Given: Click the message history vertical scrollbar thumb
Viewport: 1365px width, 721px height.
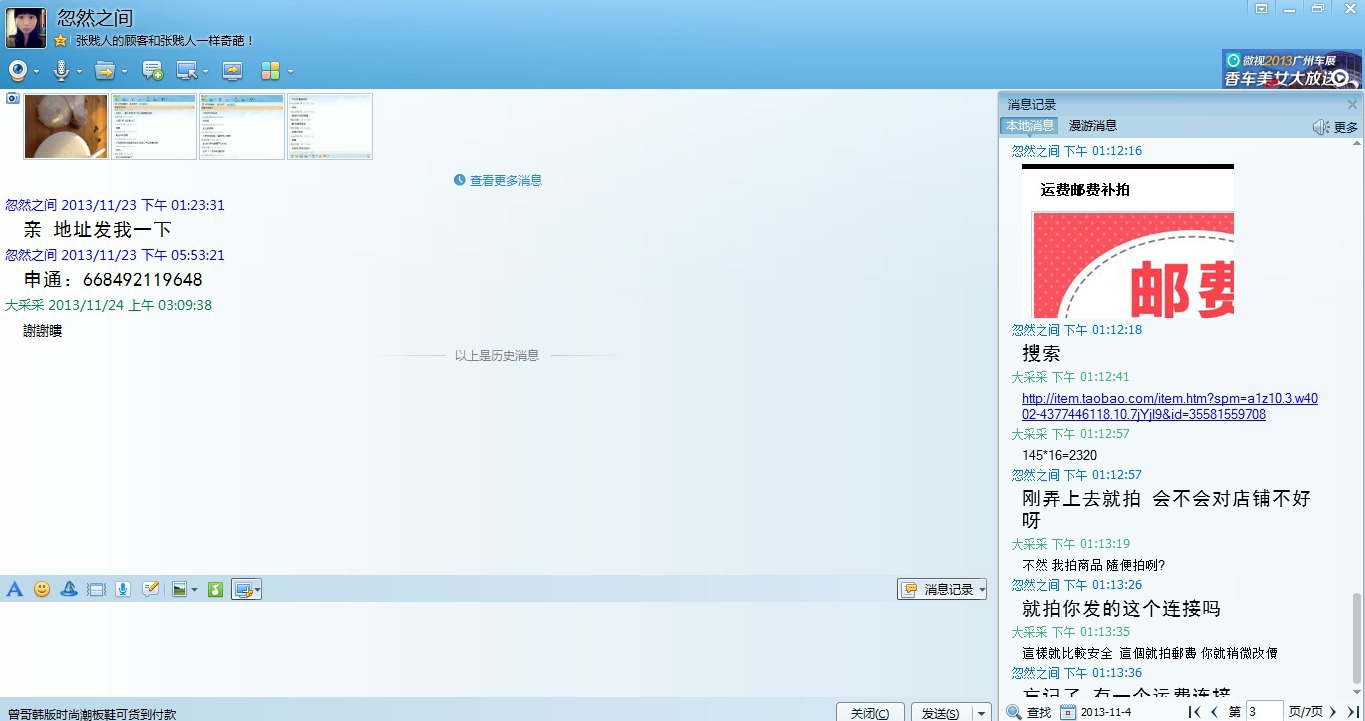Looking at the screenshot, I should coord(1357,640).
